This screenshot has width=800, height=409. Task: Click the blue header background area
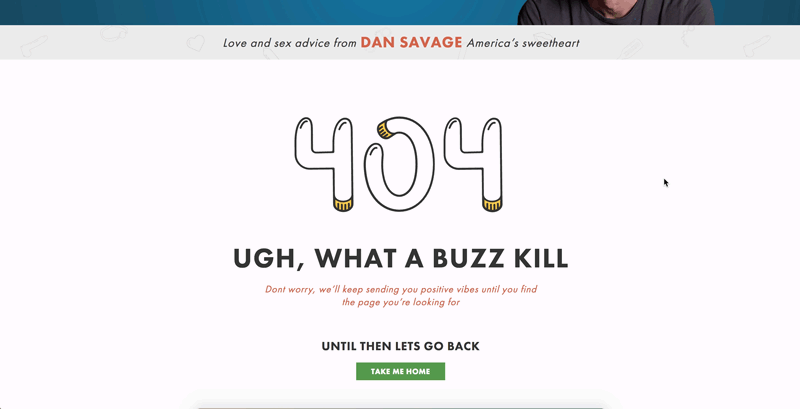tap(255, 12)
